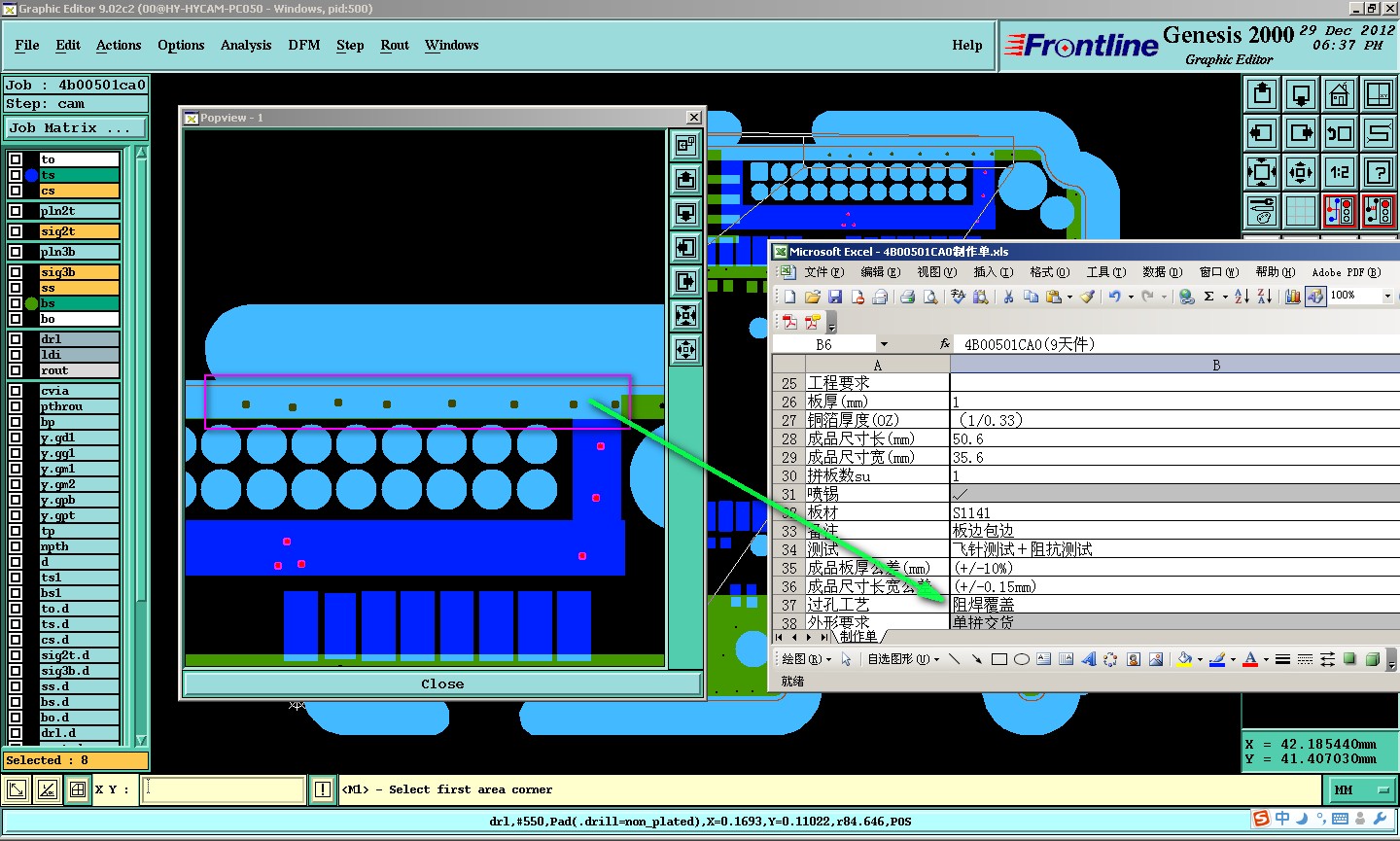Image resolution: width=1400 pixels, height=841 pixels.
Task: Click the XY coordinate window icon
Action: (x=1379, y=94)
